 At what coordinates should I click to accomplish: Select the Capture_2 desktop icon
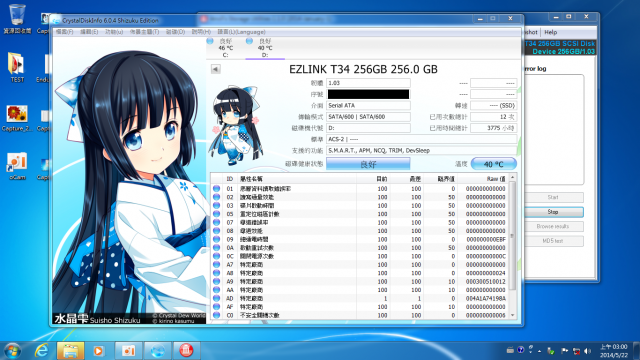(17, 118)
